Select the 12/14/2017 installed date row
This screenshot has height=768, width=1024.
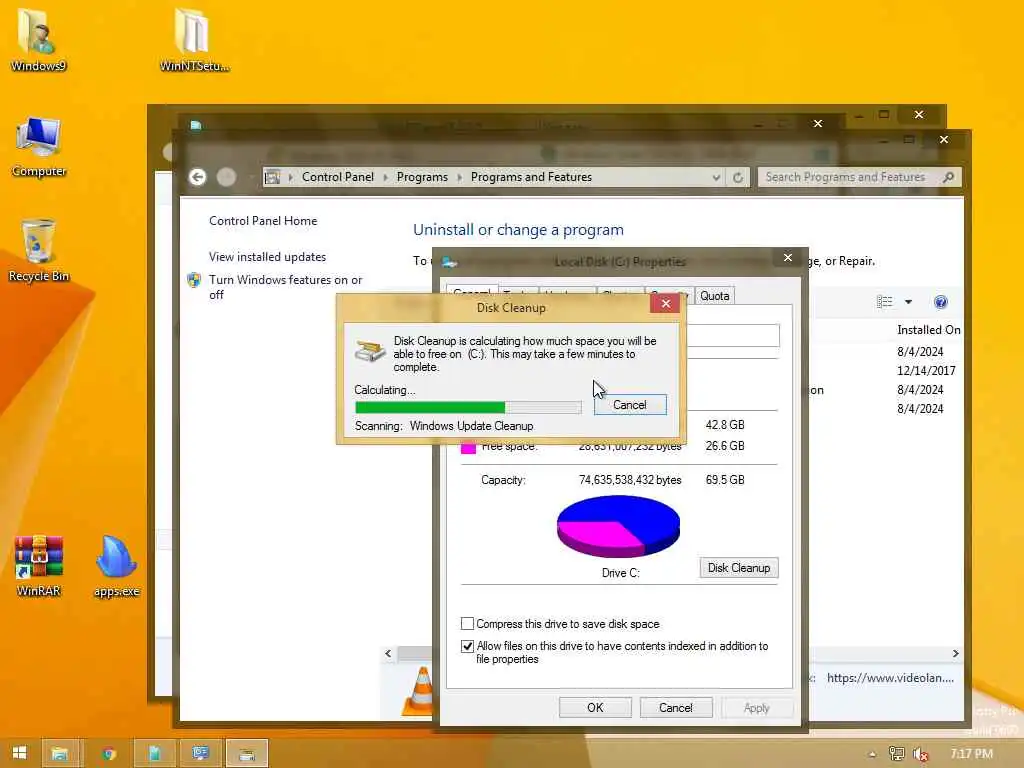coord(925,370)
